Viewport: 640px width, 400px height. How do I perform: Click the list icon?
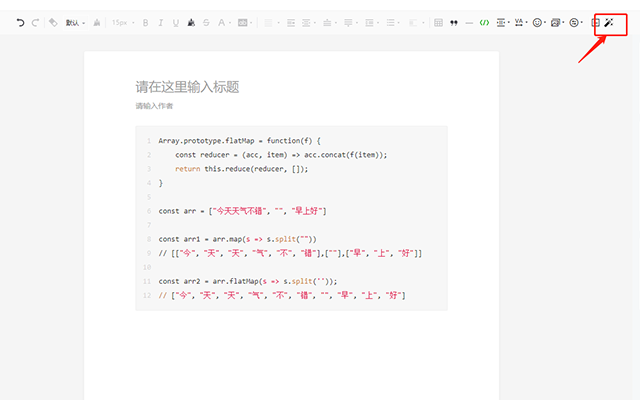(391, 23)
